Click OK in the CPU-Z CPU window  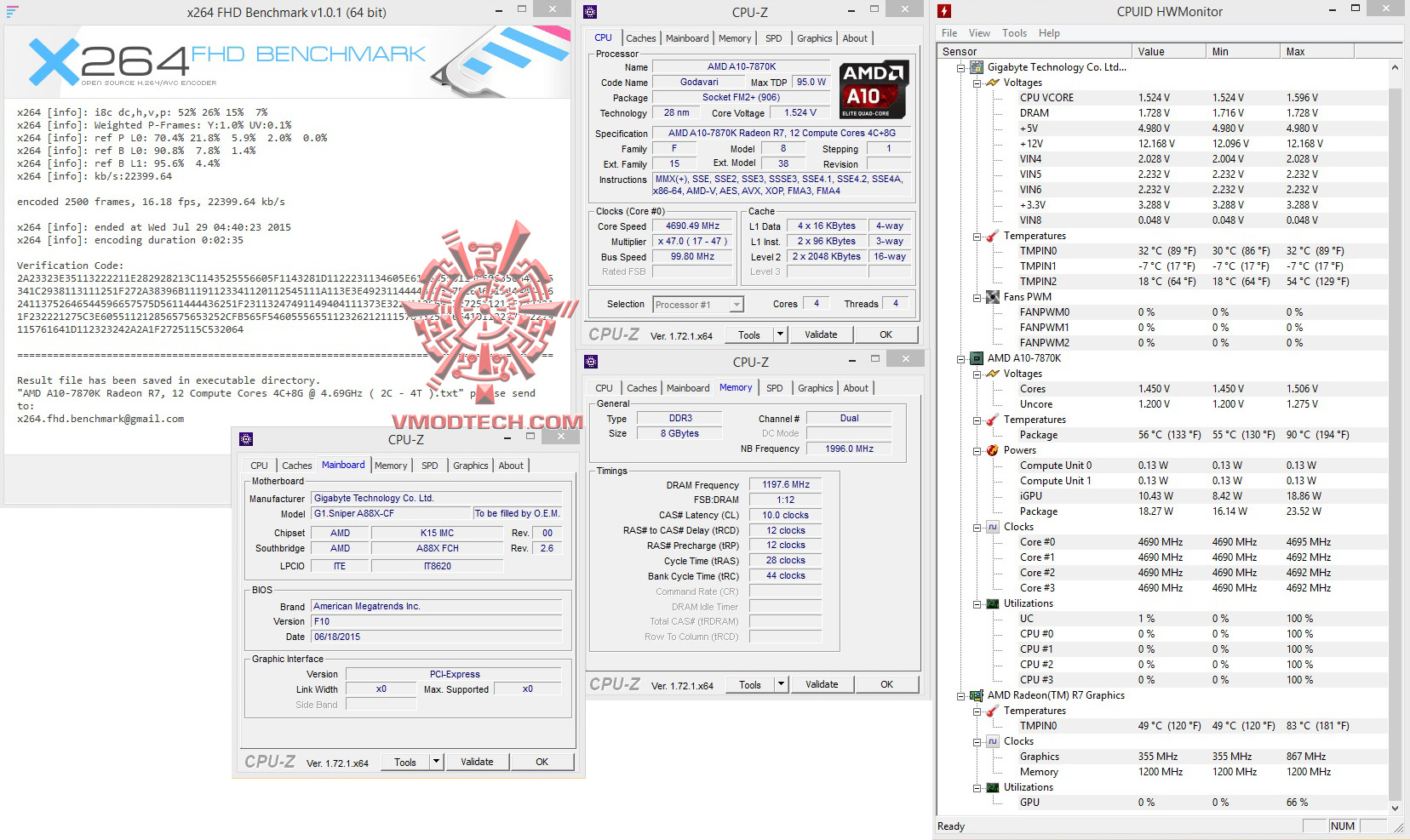[x=886, y=334]
